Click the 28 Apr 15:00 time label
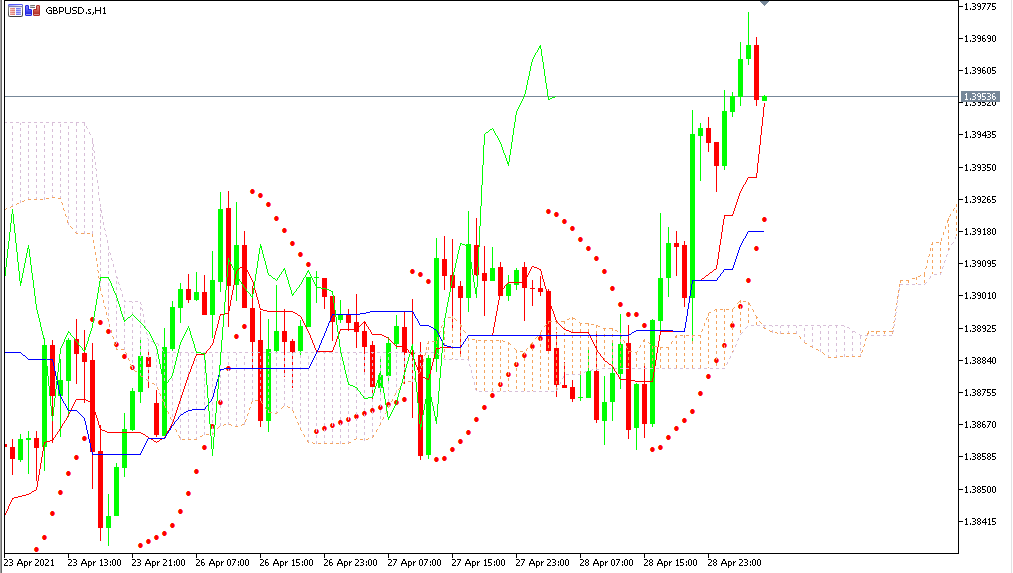This screenshot has height=573, width=1013. point(670,563)
